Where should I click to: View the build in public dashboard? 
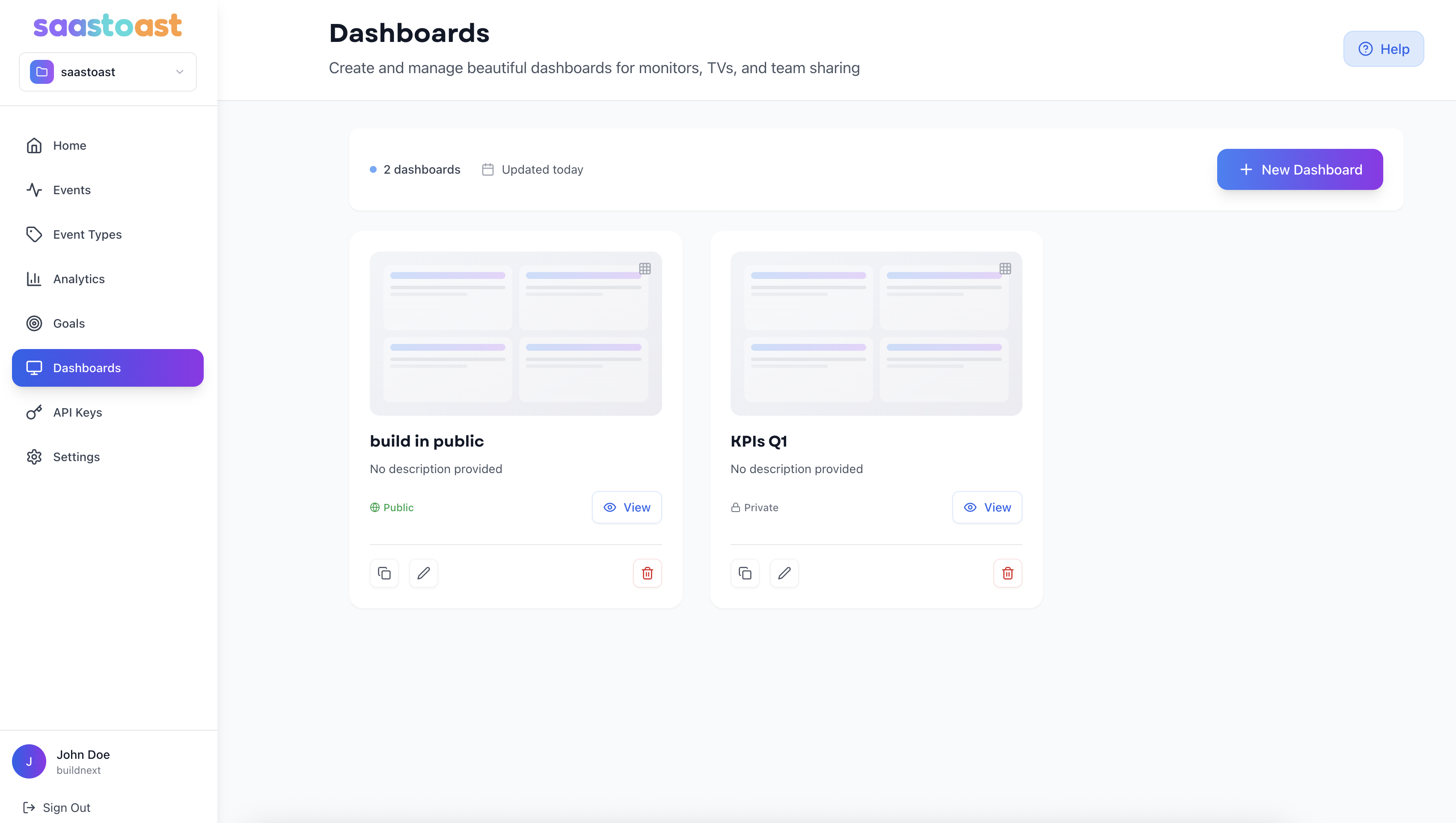coord(627,507)
